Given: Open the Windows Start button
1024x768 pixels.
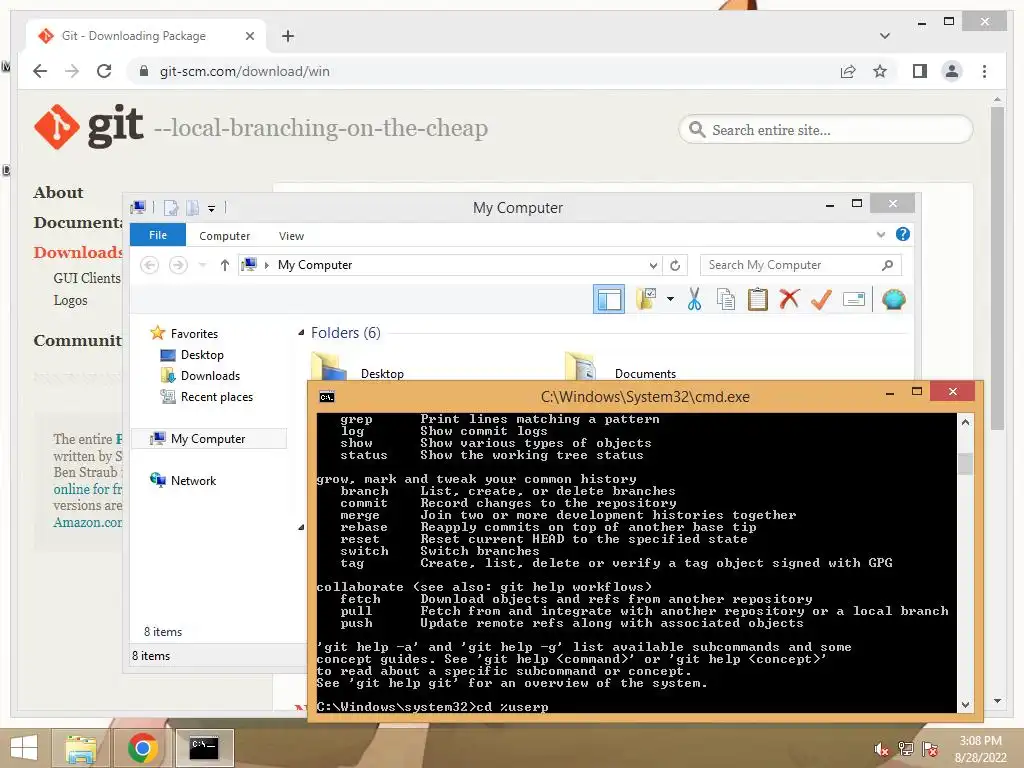Looking at the screenshot, I should [x=24, y=747].
